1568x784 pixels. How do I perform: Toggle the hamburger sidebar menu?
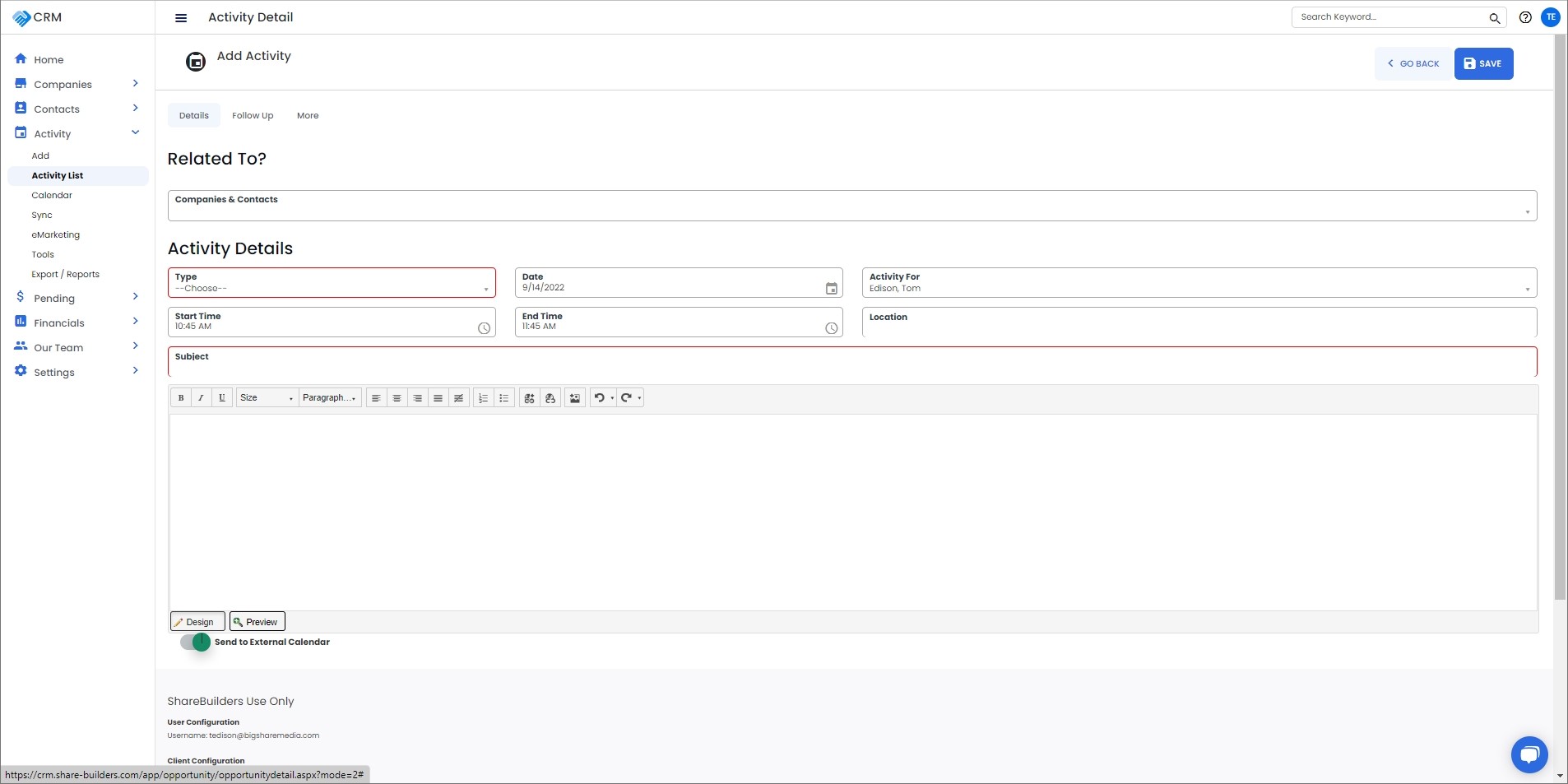tap(181, 17)
